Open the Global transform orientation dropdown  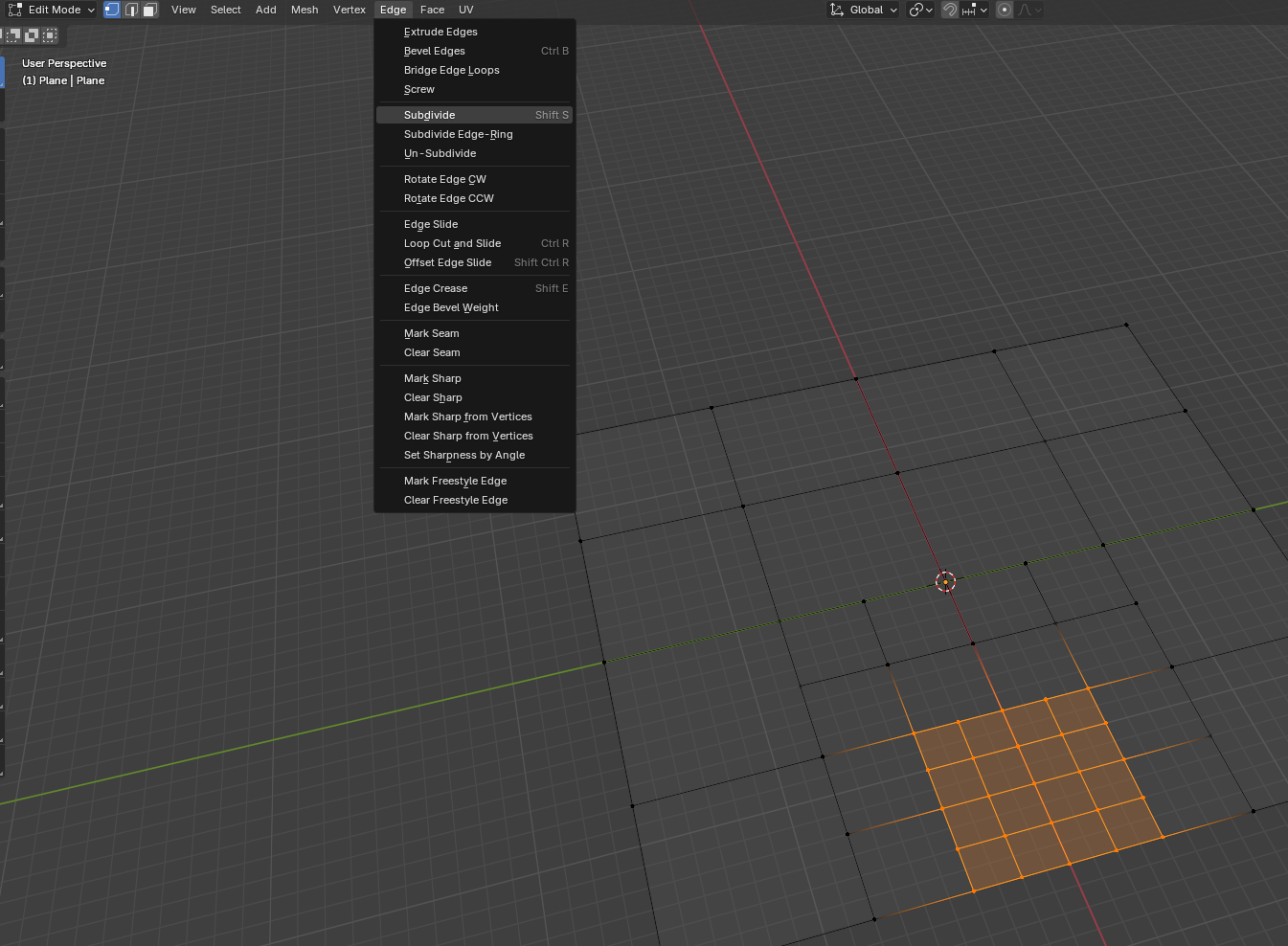coord(864,10)
